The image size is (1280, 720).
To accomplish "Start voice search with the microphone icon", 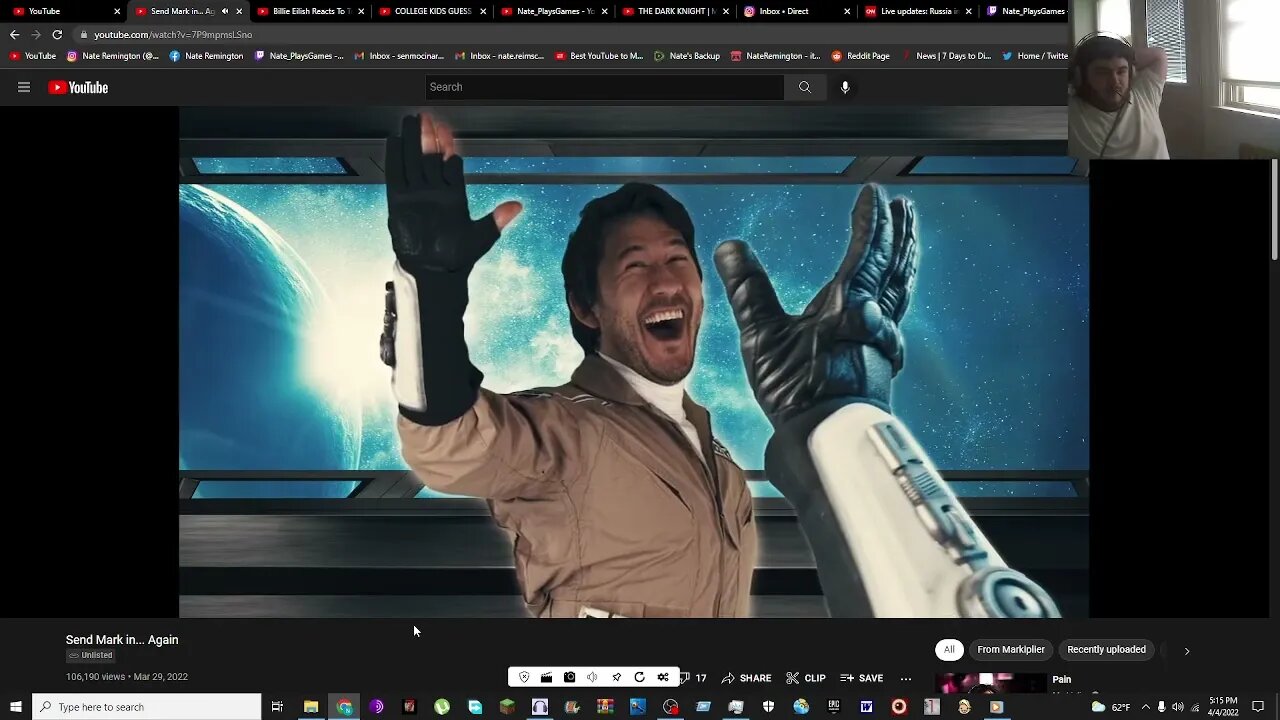I will (845, 87).
